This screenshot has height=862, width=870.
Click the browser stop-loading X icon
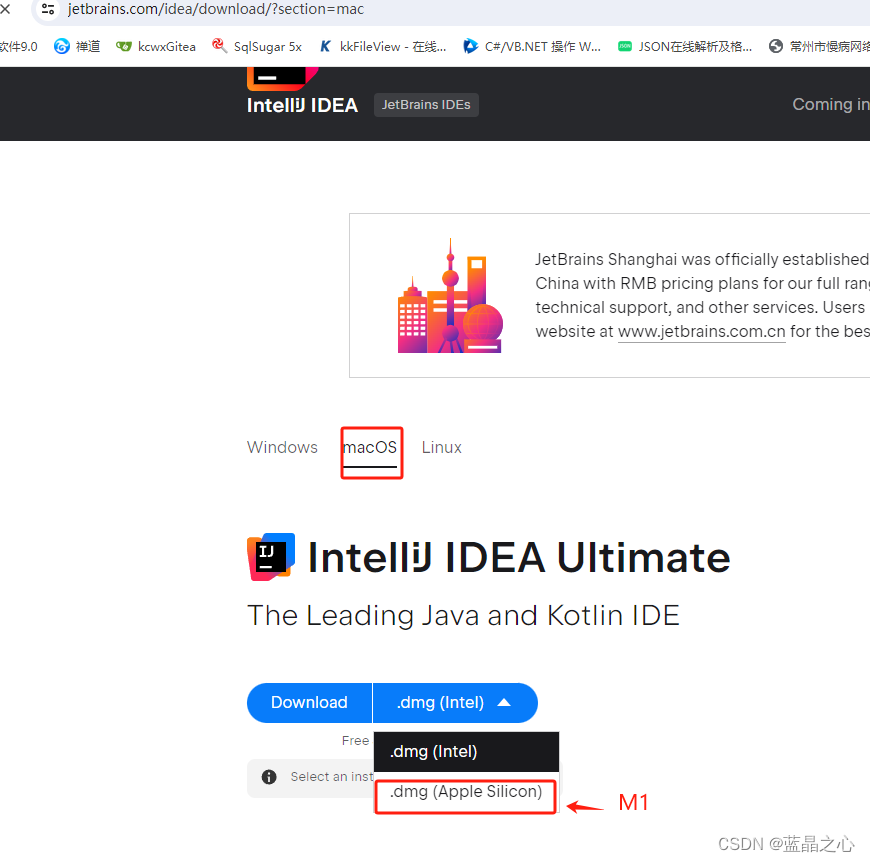pyautogui.click(x=5, y=9)
